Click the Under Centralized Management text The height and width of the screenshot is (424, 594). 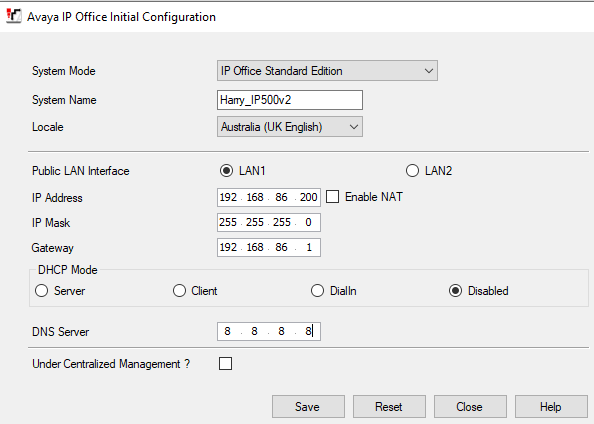point(111,364)
